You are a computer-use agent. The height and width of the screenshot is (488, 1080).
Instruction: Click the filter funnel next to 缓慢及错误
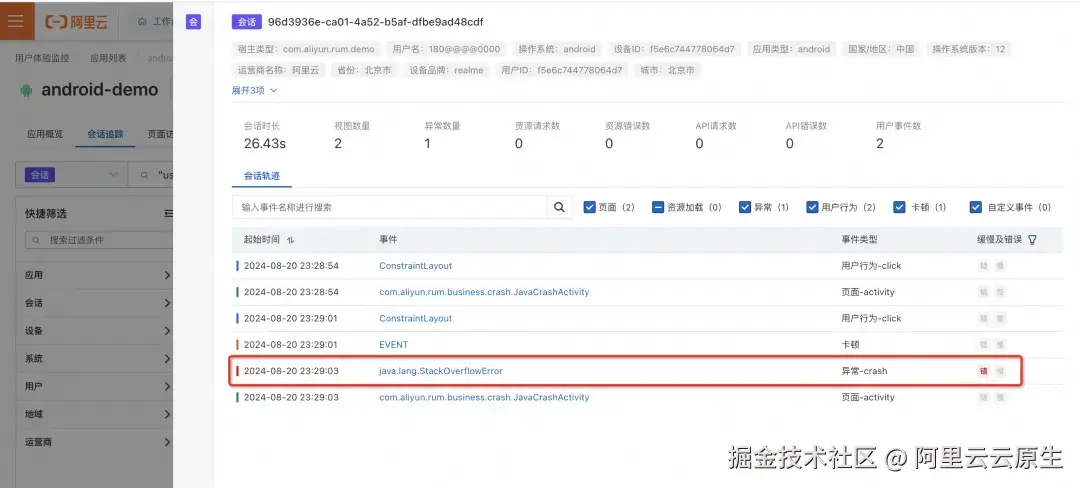point(1032,240)
